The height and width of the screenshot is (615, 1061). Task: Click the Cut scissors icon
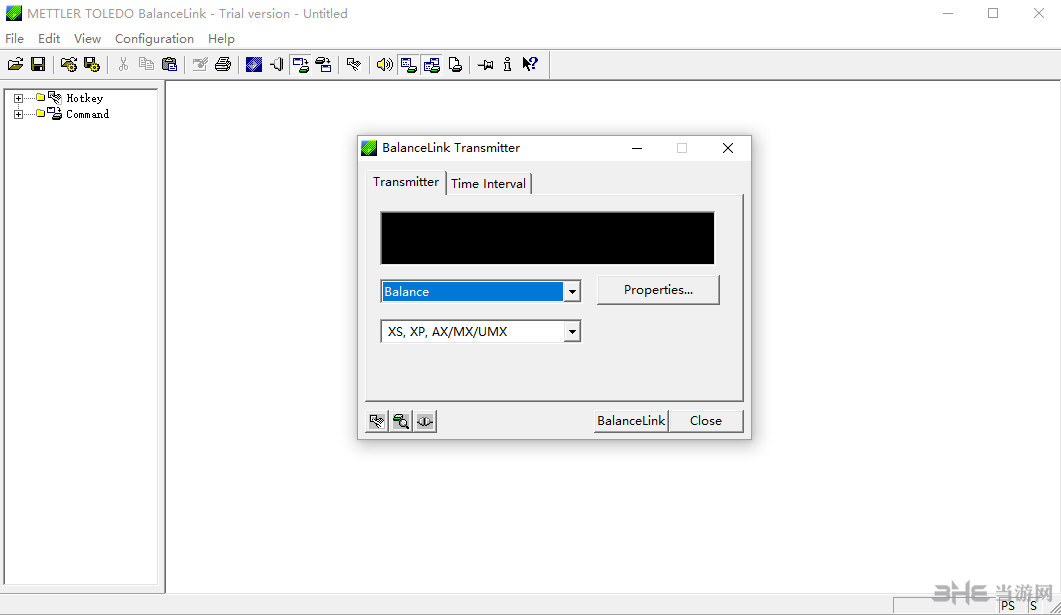point(122,64)
